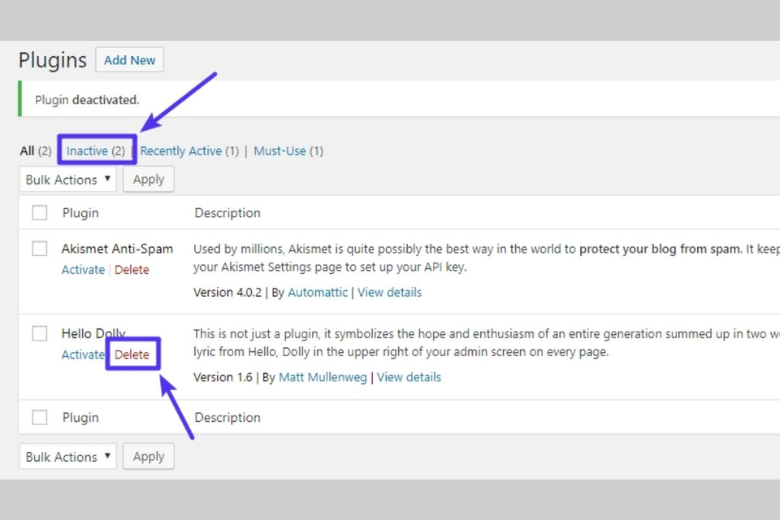
Task: Click the top Apply button
Action: [x=148, y=180]
